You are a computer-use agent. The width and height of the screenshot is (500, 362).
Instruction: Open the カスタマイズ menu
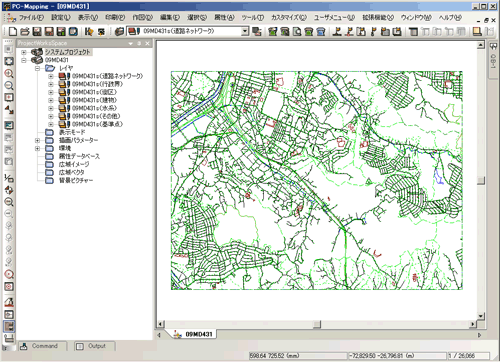point(289,18)
